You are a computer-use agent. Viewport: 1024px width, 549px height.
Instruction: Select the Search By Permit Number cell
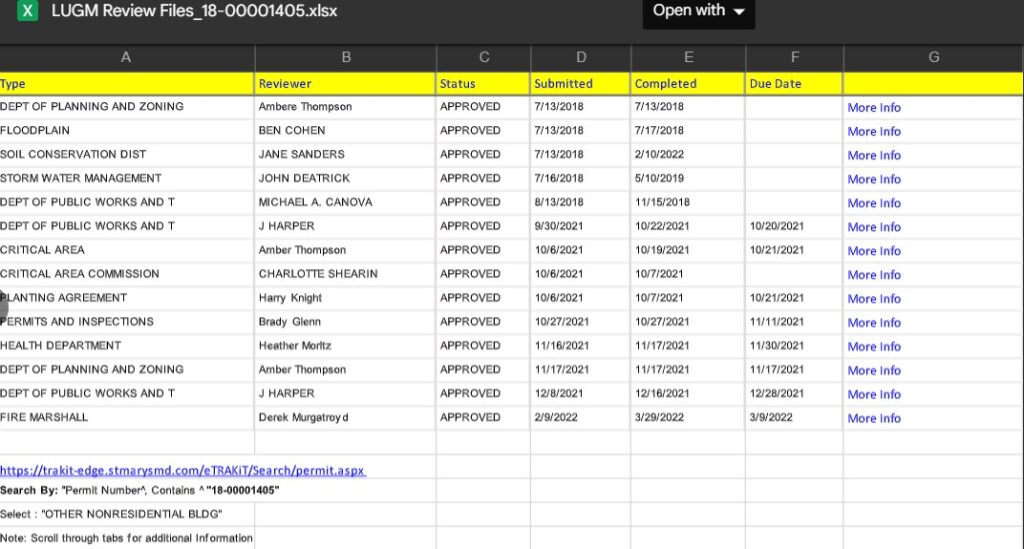pyautogui.click(x=140, y=490)
